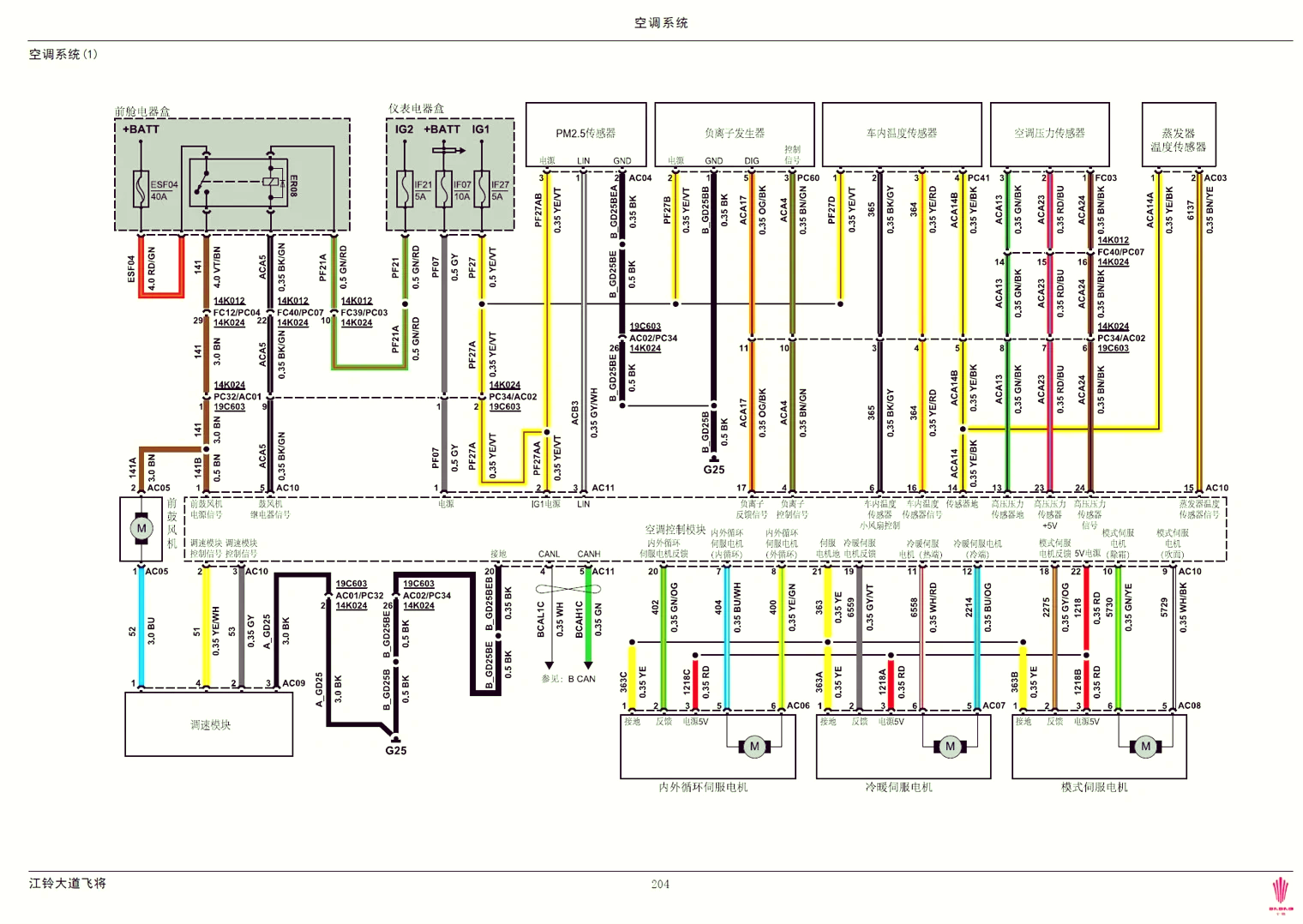Click the IF27 5A fuse symbol
The height and width of the screenshot is (924, 1303).
(x=482, y=189)
